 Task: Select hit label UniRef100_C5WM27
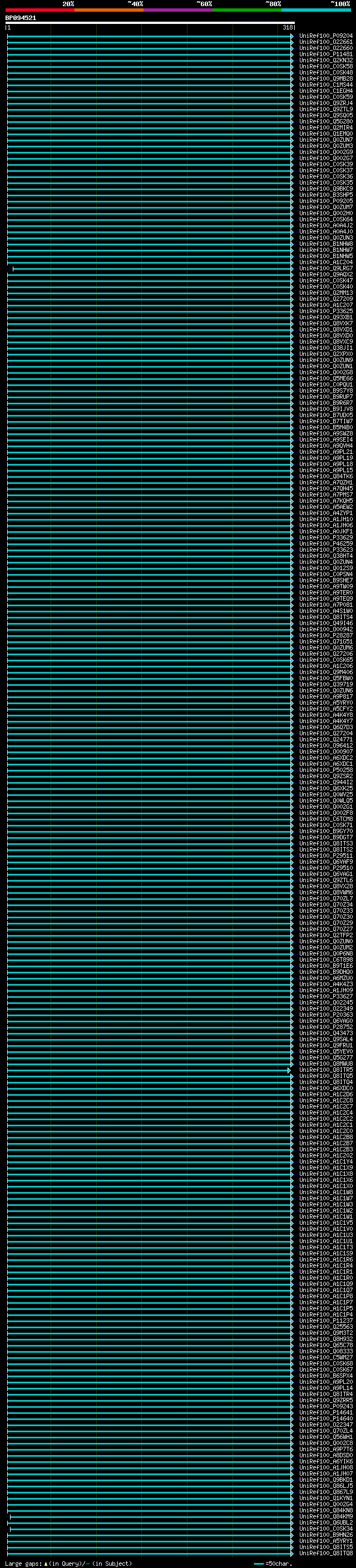pyautogui.click(x=325, y=1357)
